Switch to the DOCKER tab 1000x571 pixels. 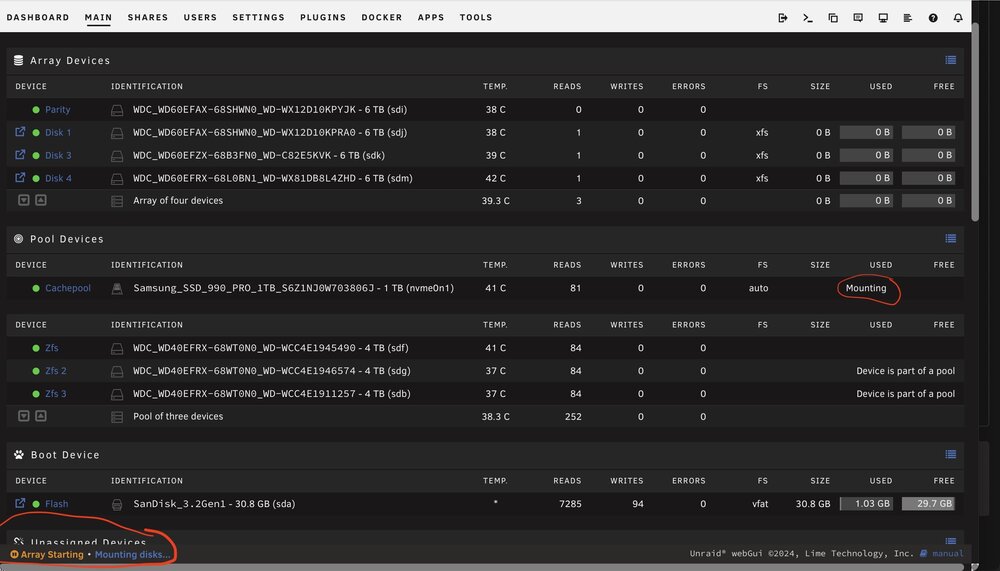click(x=382, y=17)
